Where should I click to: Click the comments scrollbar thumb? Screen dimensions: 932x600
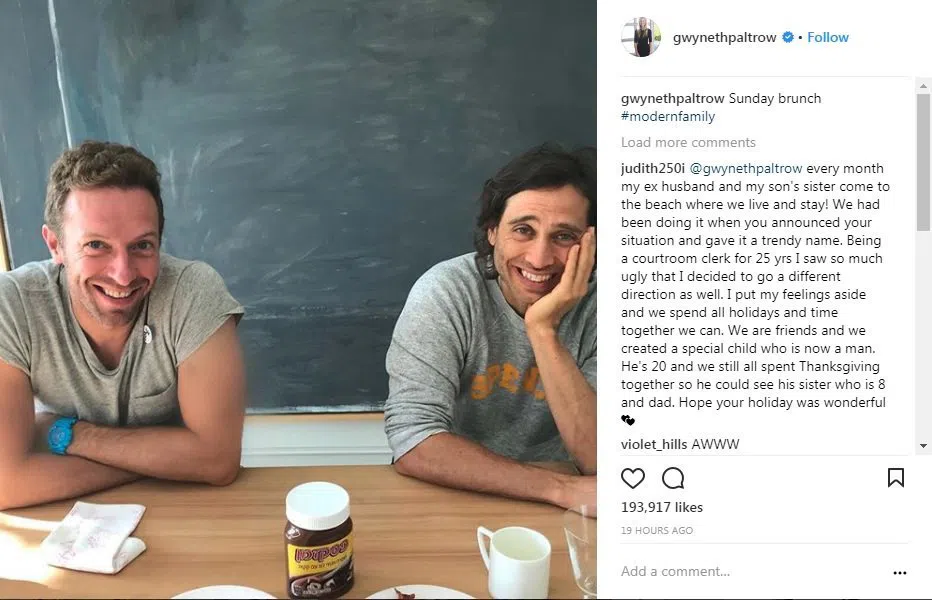tap(923, 162)
